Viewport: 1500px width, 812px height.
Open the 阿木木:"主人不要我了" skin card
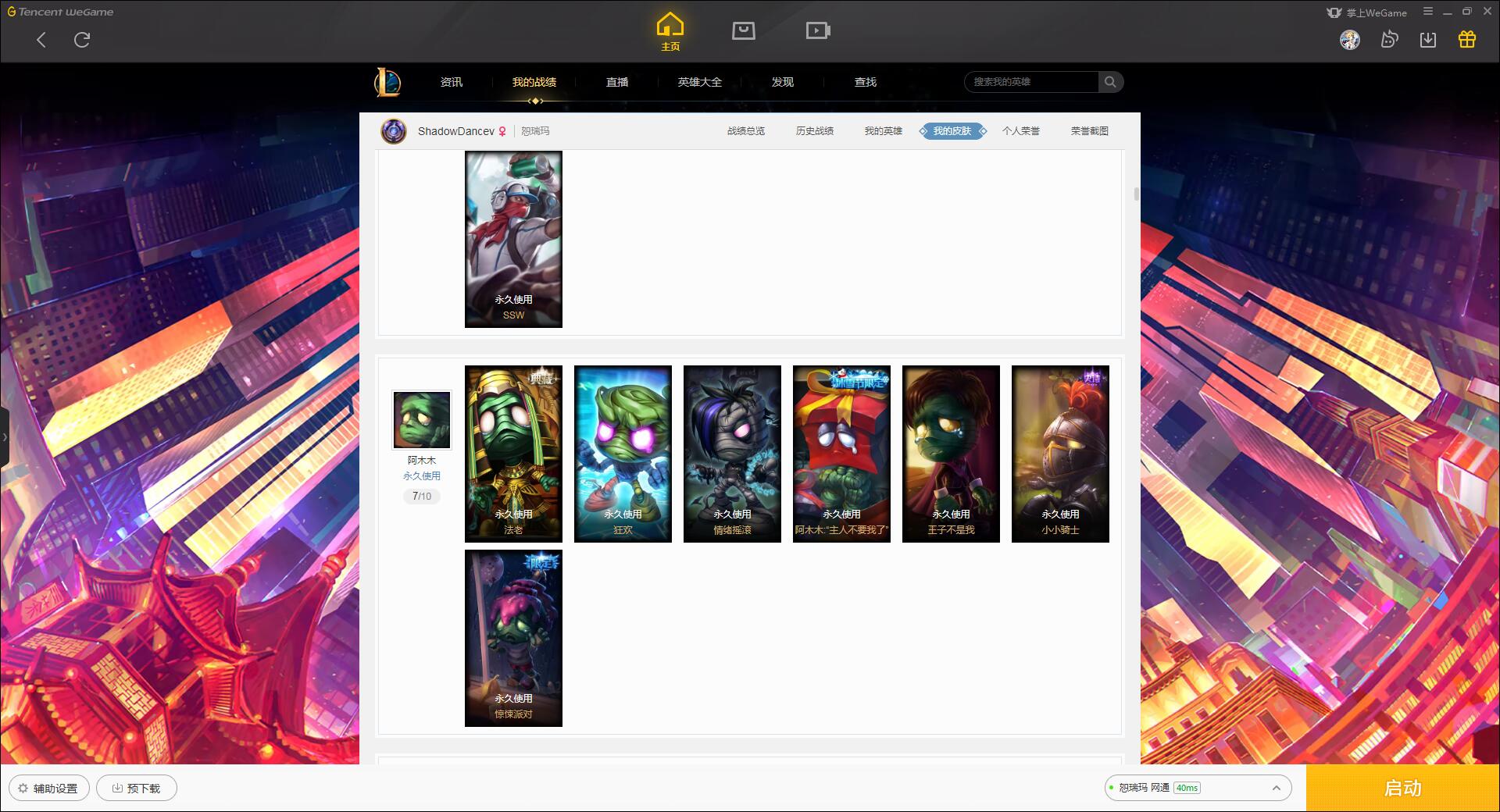click(841, 454)
